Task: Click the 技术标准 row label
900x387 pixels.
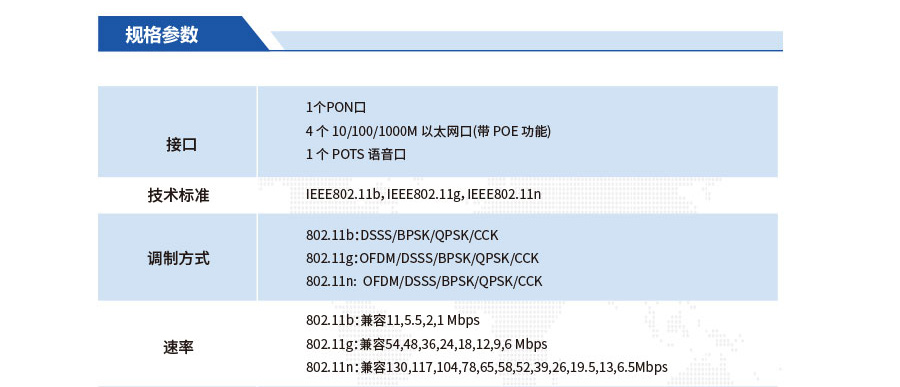Action: 179,196
